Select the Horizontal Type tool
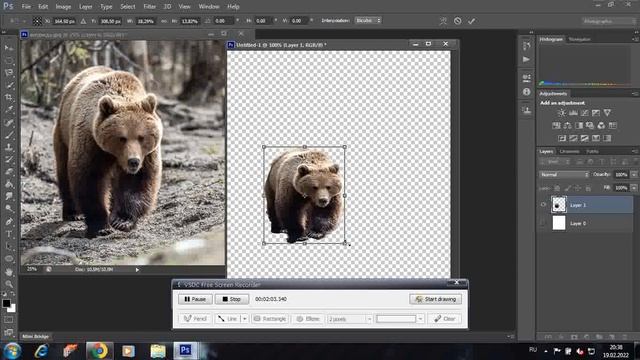640x360 pixels. click(x=9, y=234)
